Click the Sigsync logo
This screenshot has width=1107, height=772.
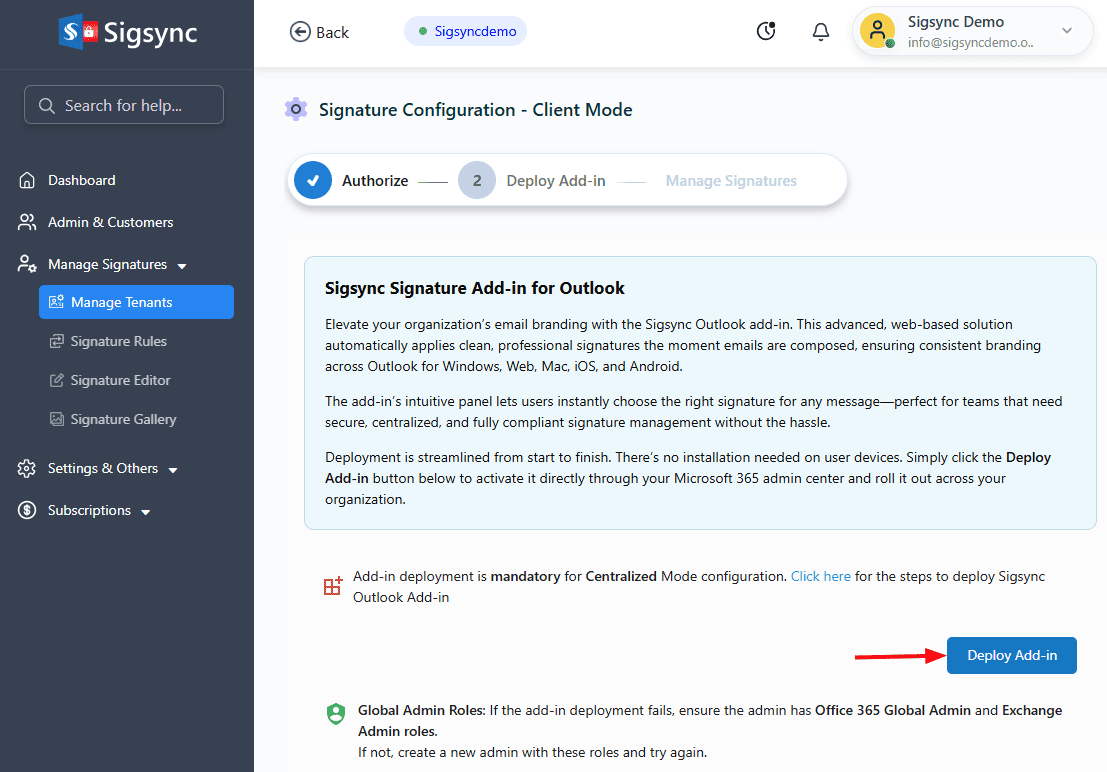point(128,32)
